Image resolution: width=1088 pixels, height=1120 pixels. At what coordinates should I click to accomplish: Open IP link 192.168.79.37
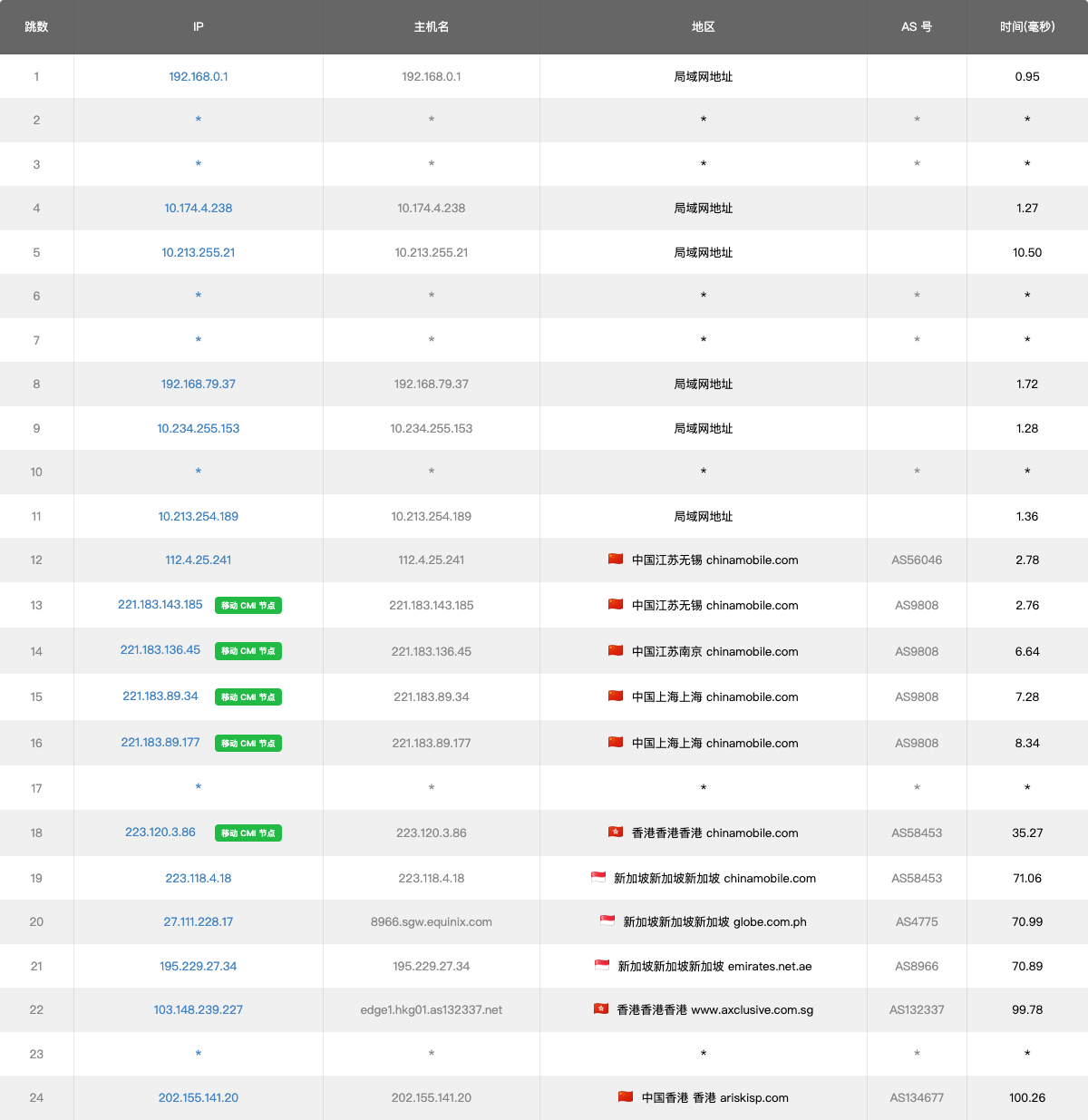click(199, 384)
